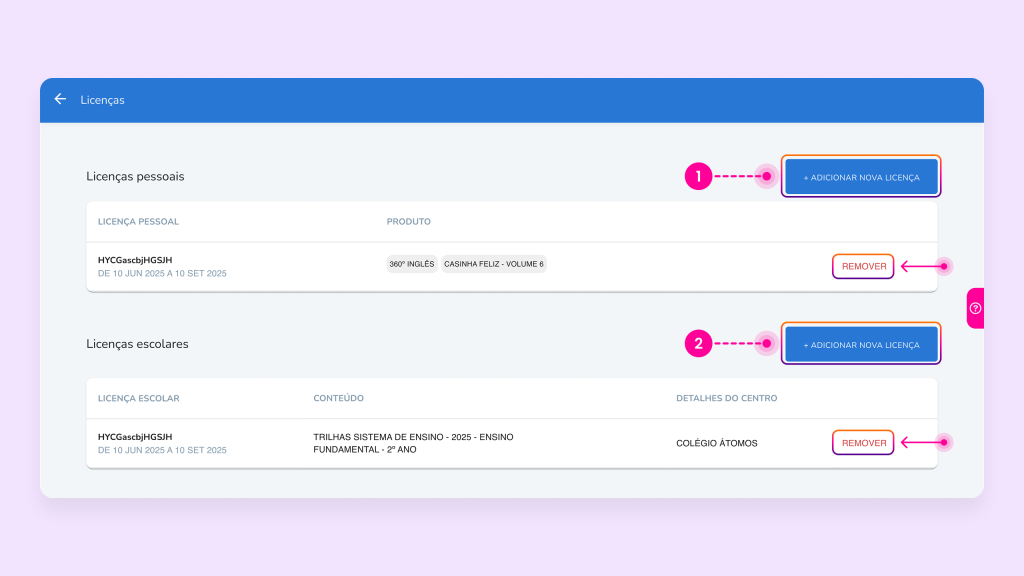This screenshot has height=576, width=1024.
Task: Click the Licenças pessoais section heading
Action: [135, 176]
